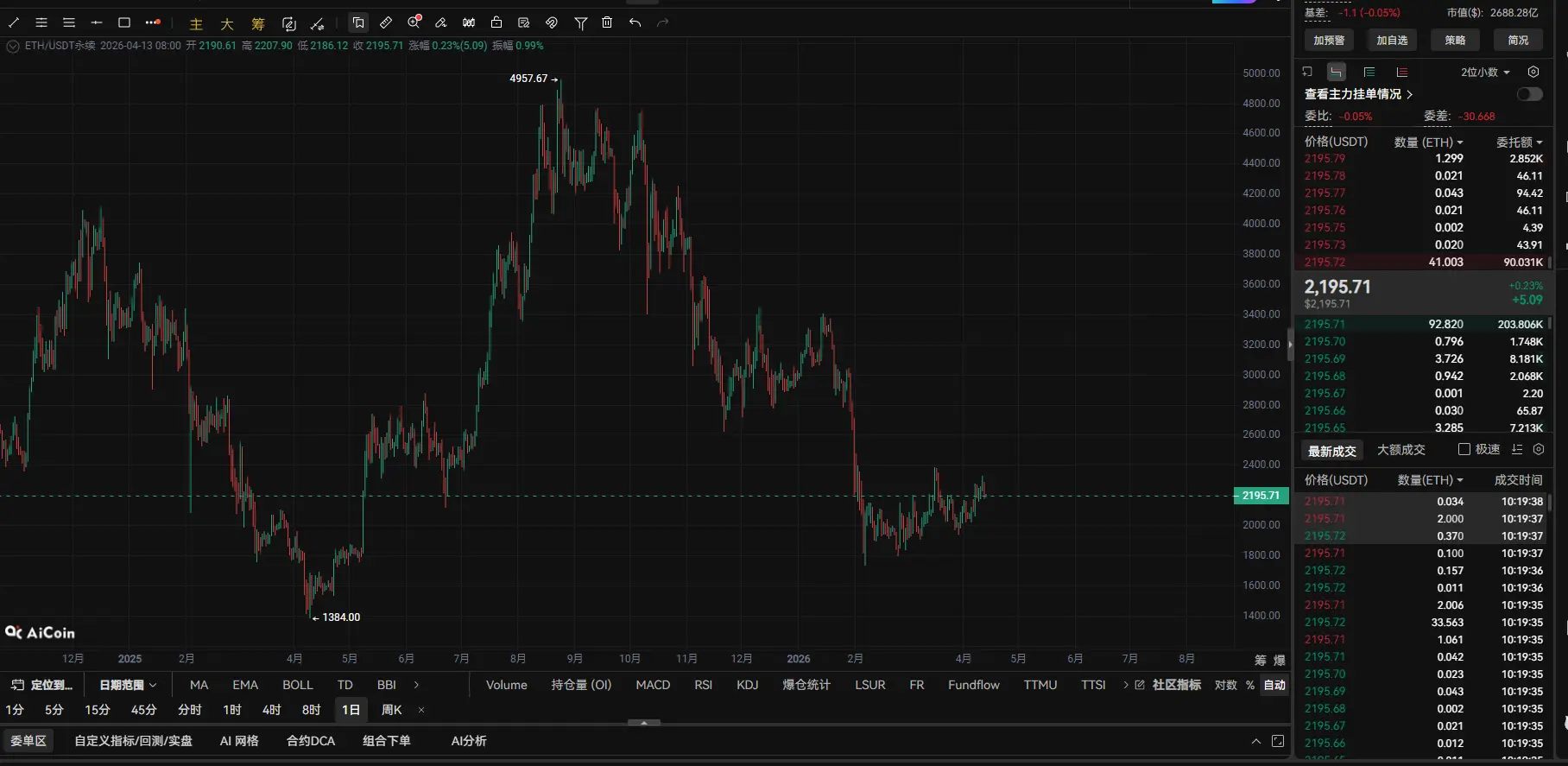Expand more main indicators arrow after BBI
This screenshot has width=1568, height=766.
tap(416, 685)
